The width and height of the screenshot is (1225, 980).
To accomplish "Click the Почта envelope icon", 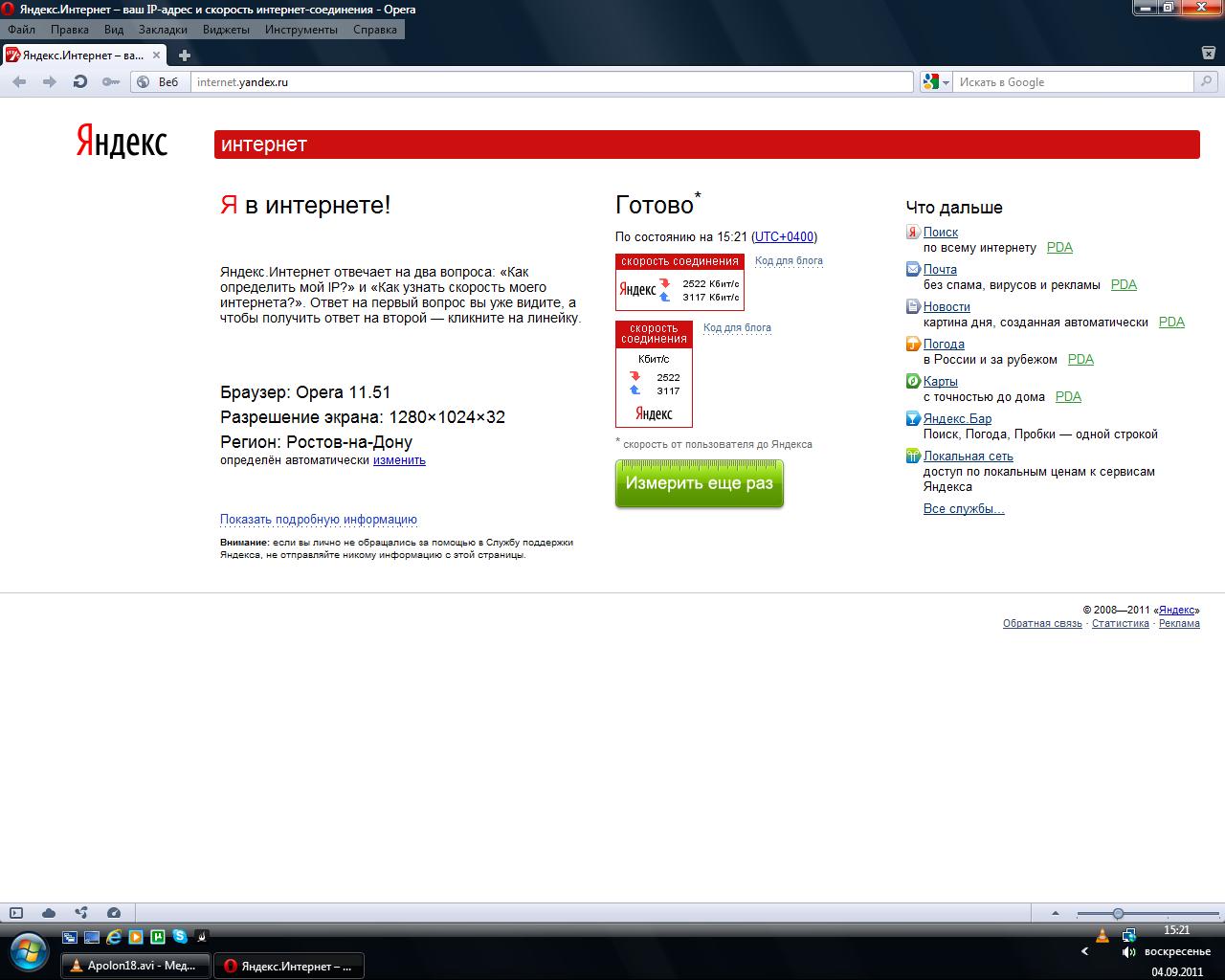I will click(x=913, y=269).
